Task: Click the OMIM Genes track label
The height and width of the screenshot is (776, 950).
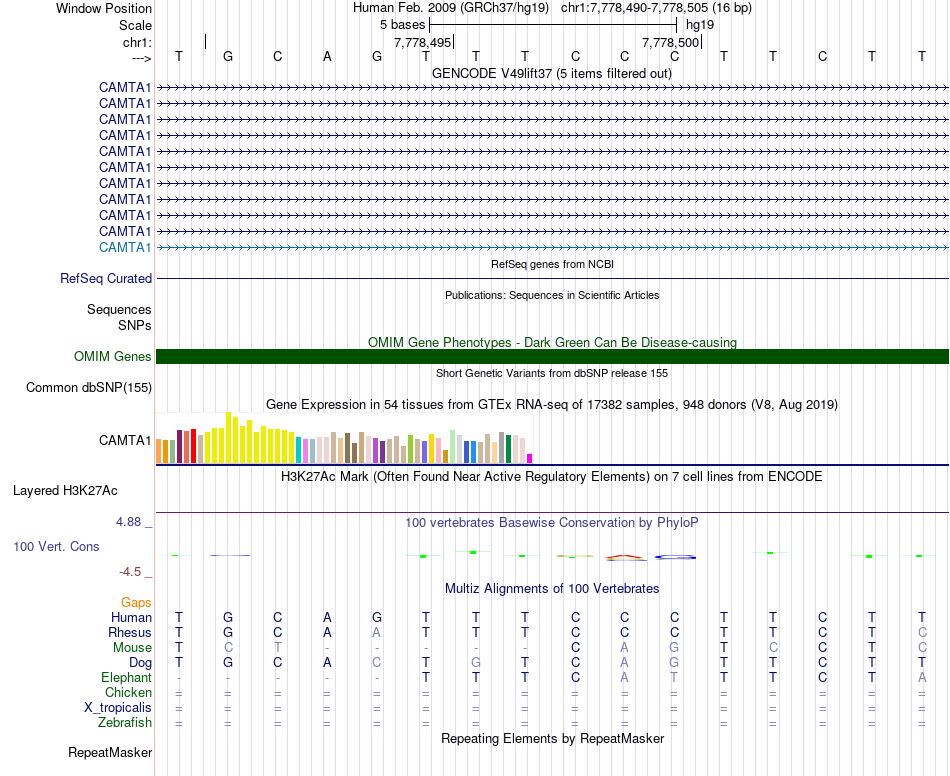Action: click(x=113, y=356)
